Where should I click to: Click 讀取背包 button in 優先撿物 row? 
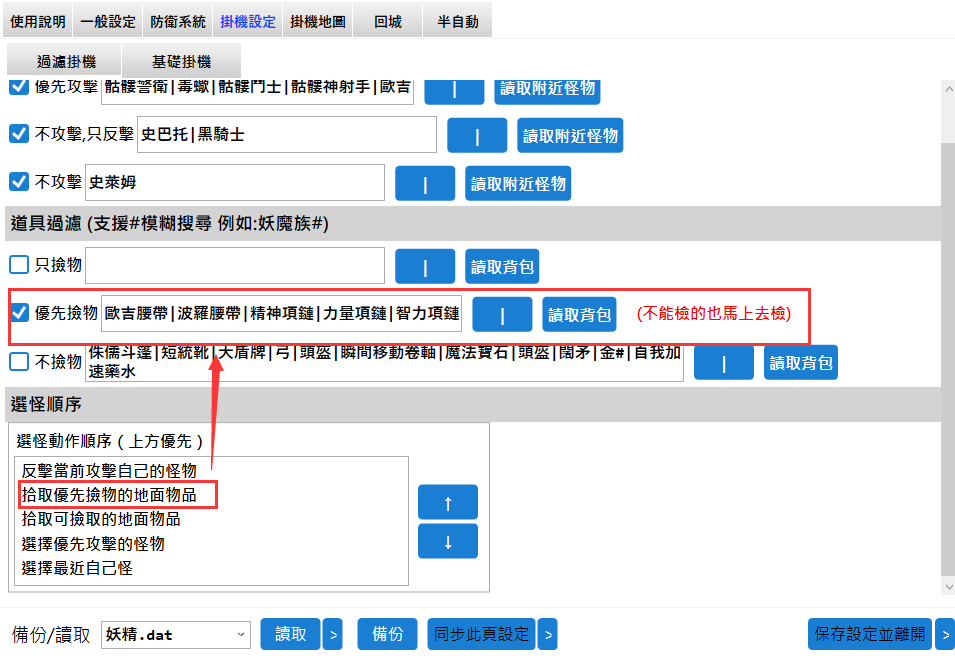click(x=579, y=315)
